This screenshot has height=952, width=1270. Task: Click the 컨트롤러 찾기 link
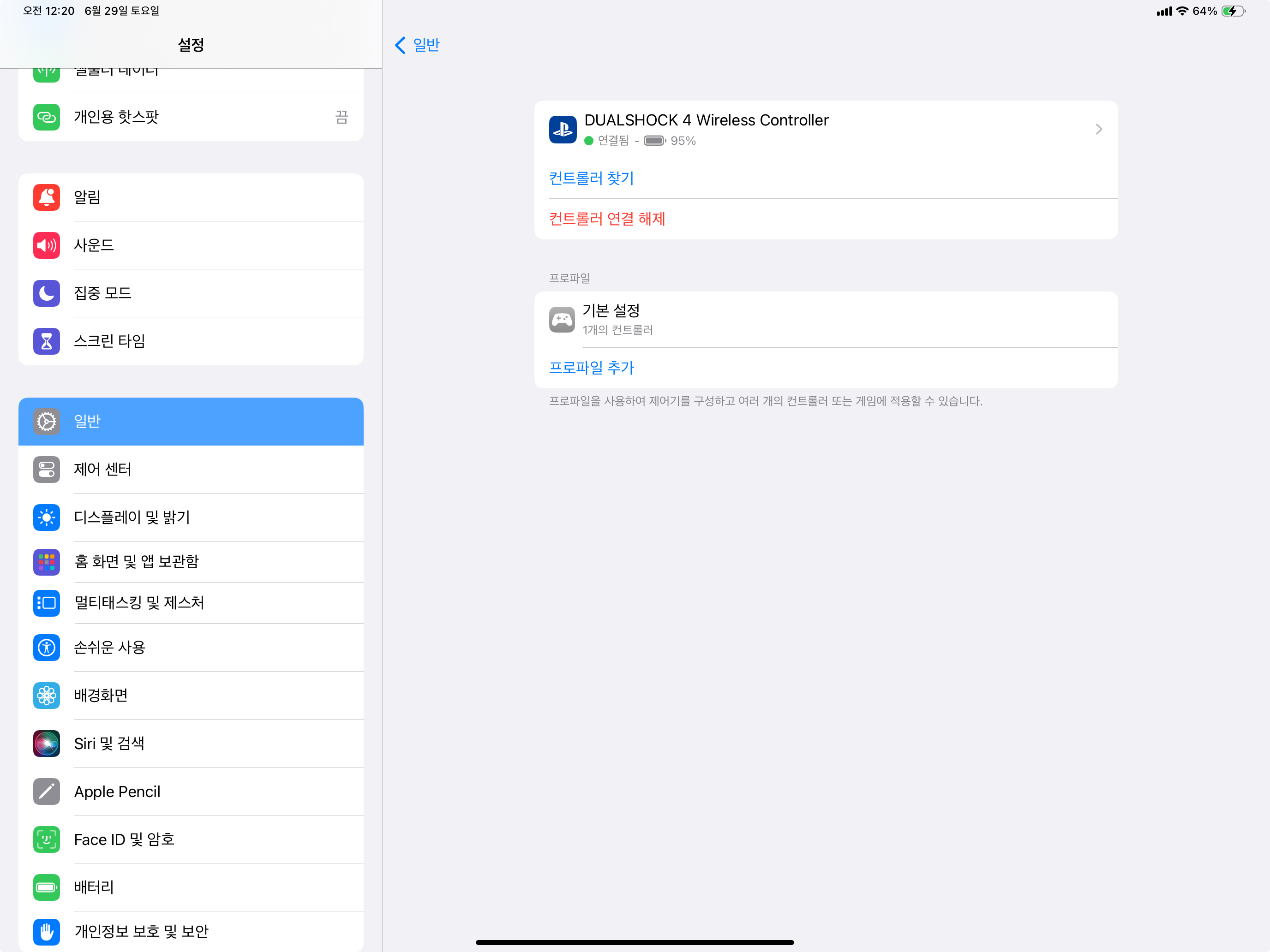click(x=591, y=178)
